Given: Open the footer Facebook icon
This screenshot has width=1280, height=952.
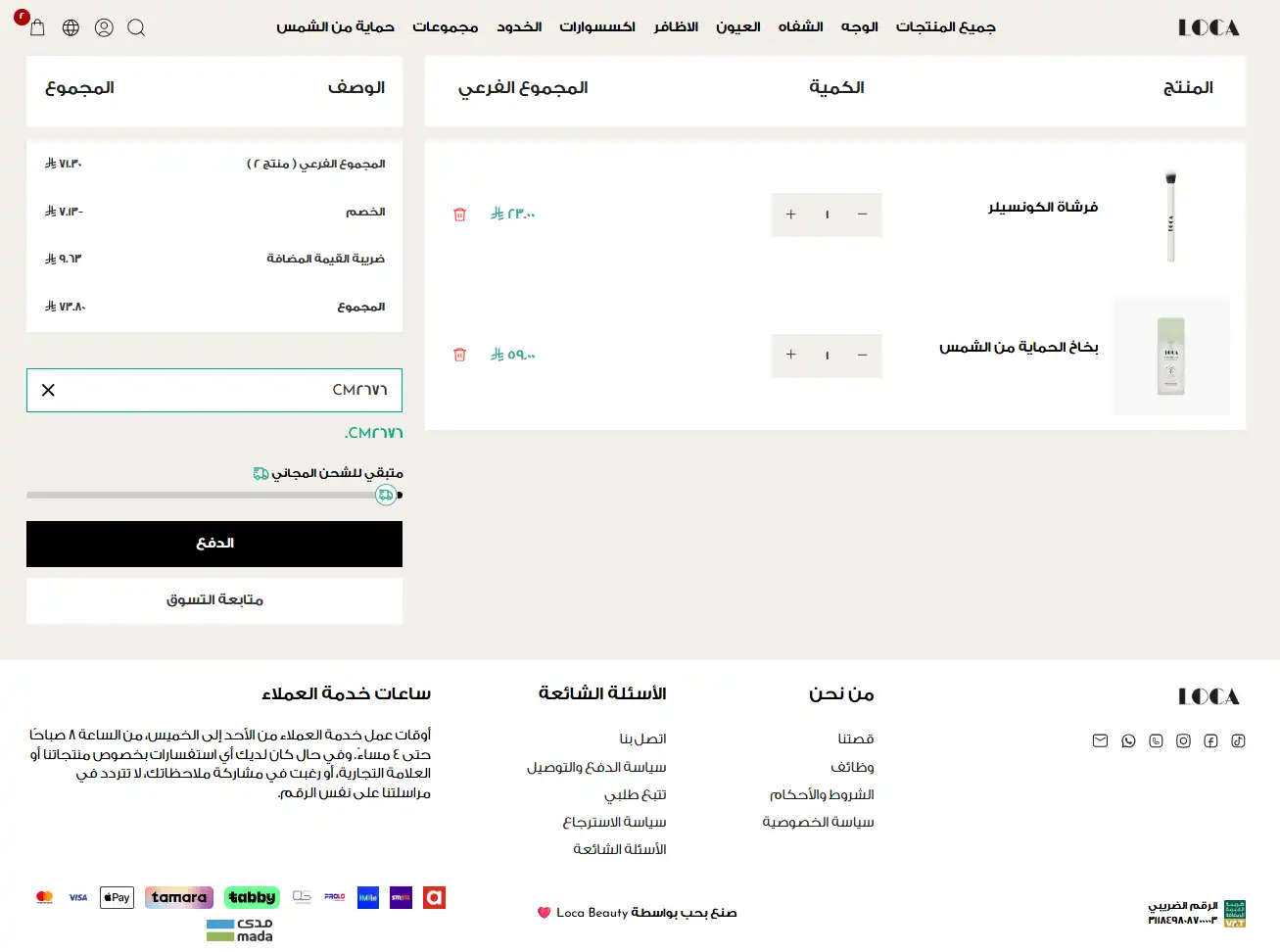Looking at the screenshot, I should click(1210, 740).
